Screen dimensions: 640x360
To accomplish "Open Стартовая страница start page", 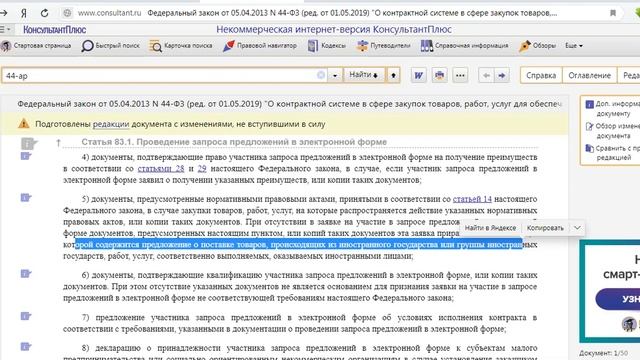I will [x=36, y=46].
